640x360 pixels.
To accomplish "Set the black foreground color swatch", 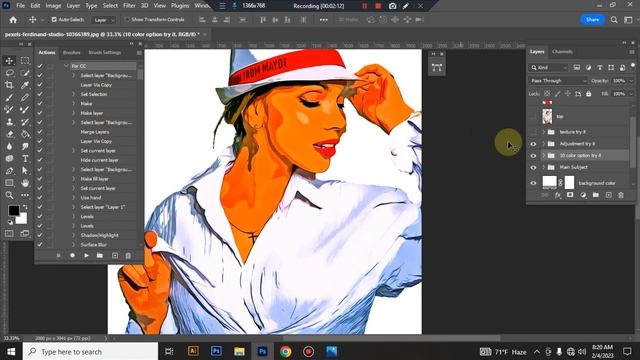I will pos(13,210).
